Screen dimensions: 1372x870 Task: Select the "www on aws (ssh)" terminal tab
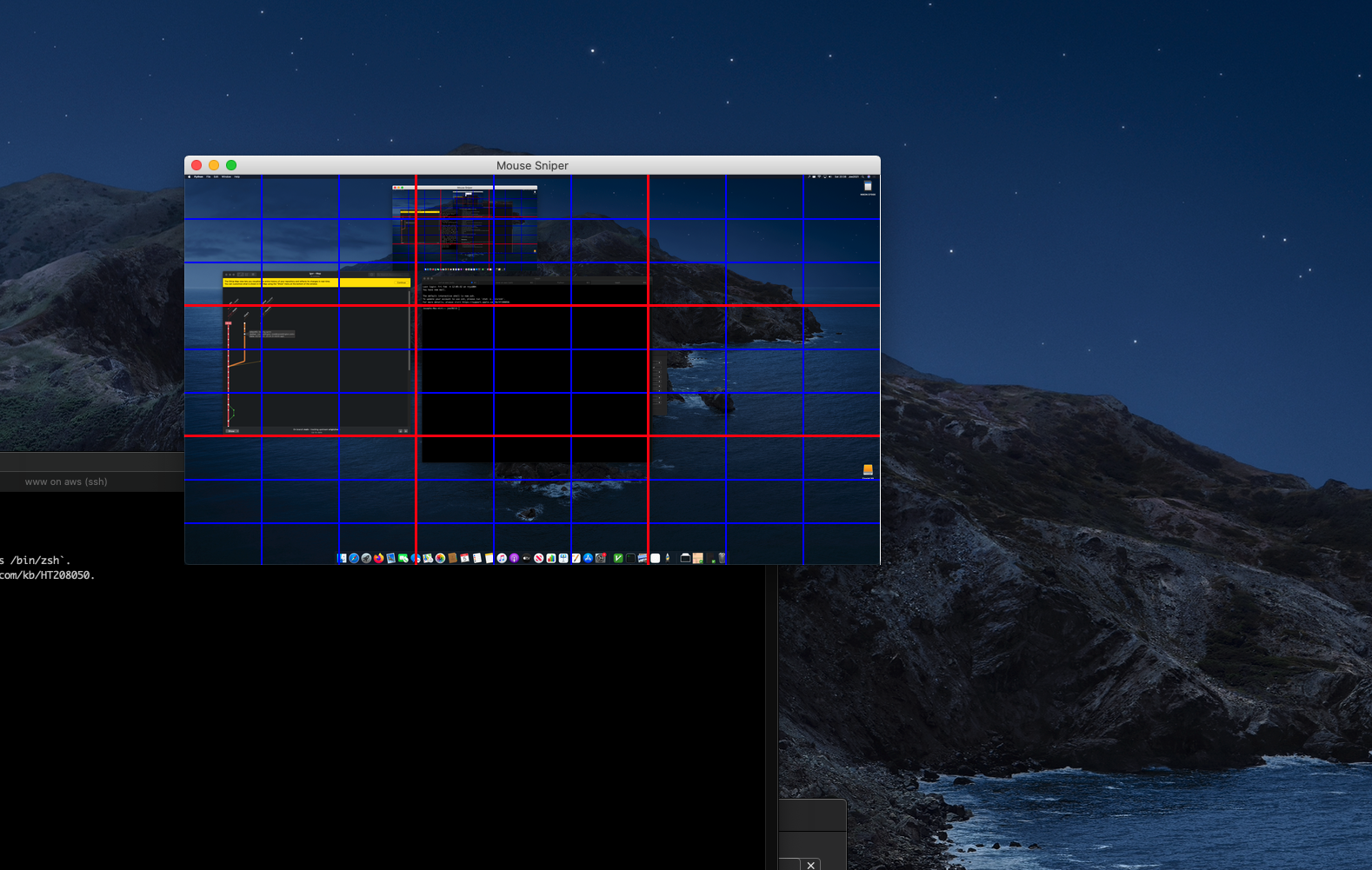click(66, 481)
